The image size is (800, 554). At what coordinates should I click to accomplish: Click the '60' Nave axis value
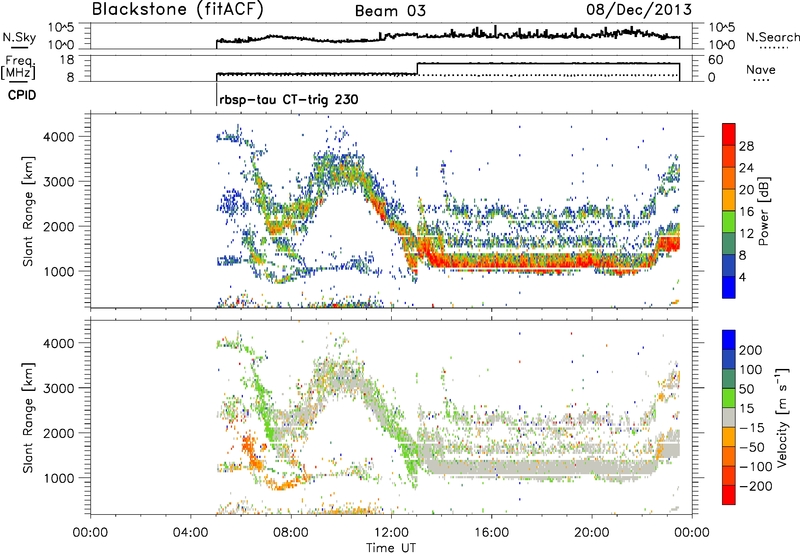point(716,60)
